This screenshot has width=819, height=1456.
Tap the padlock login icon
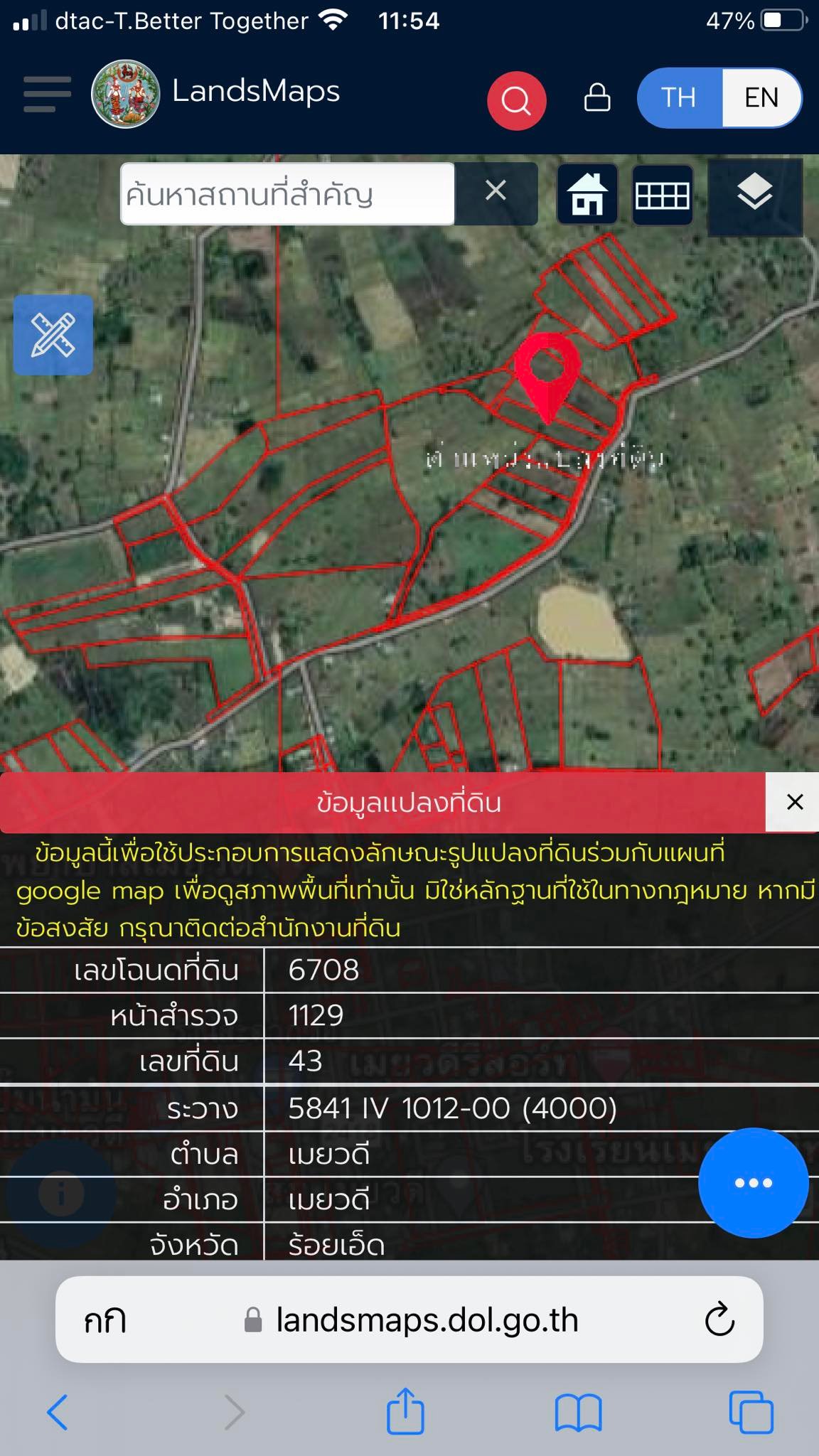597,97
